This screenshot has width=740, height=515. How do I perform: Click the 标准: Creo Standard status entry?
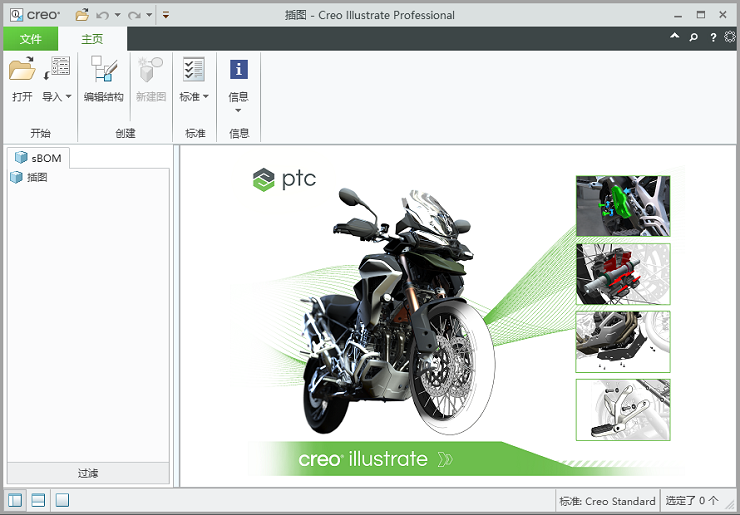pyautogui.click(x=607, y=501)
